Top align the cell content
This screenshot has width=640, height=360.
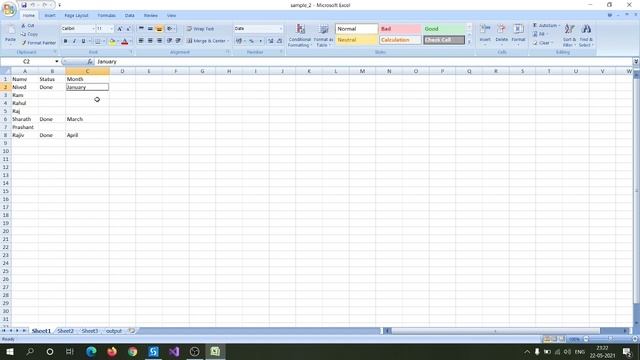141,29
